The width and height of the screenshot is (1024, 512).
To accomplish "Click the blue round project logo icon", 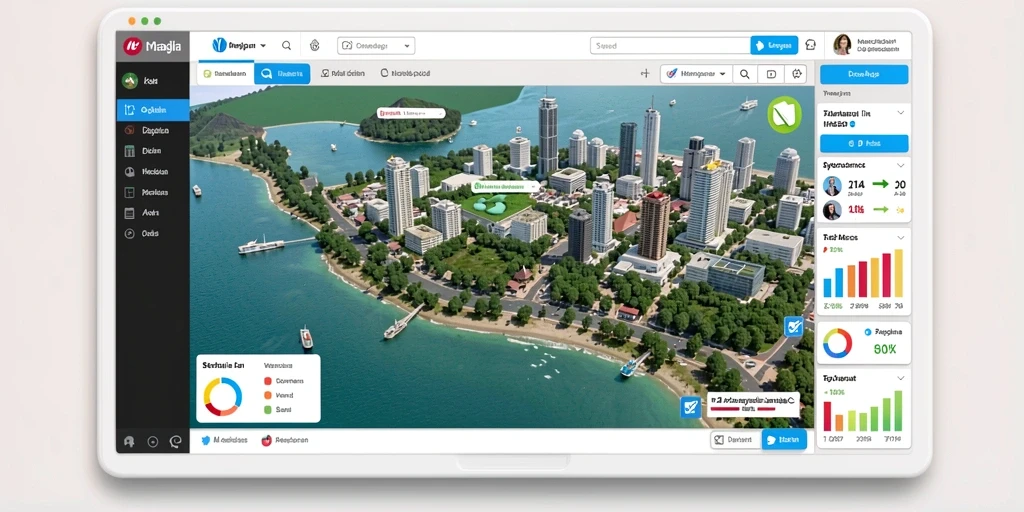I will 219,45.
